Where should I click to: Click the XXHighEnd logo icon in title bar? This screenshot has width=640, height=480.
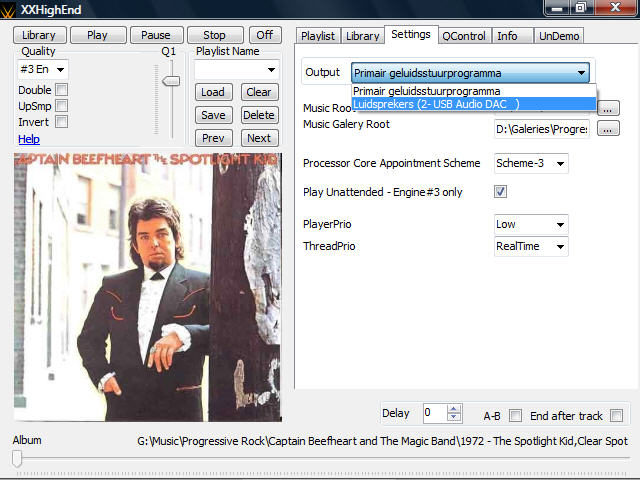[x=7, y=10]
